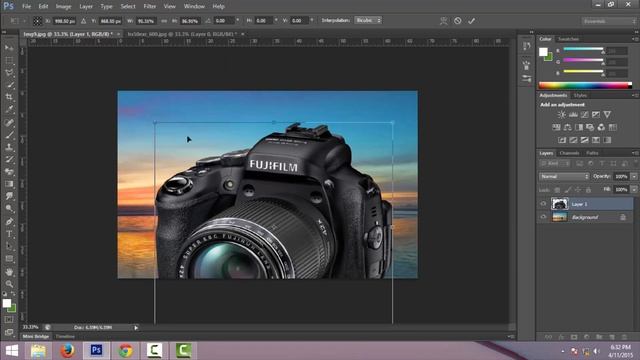Open the File menu
The image size is (640, 360).
(x=26, y=6)
